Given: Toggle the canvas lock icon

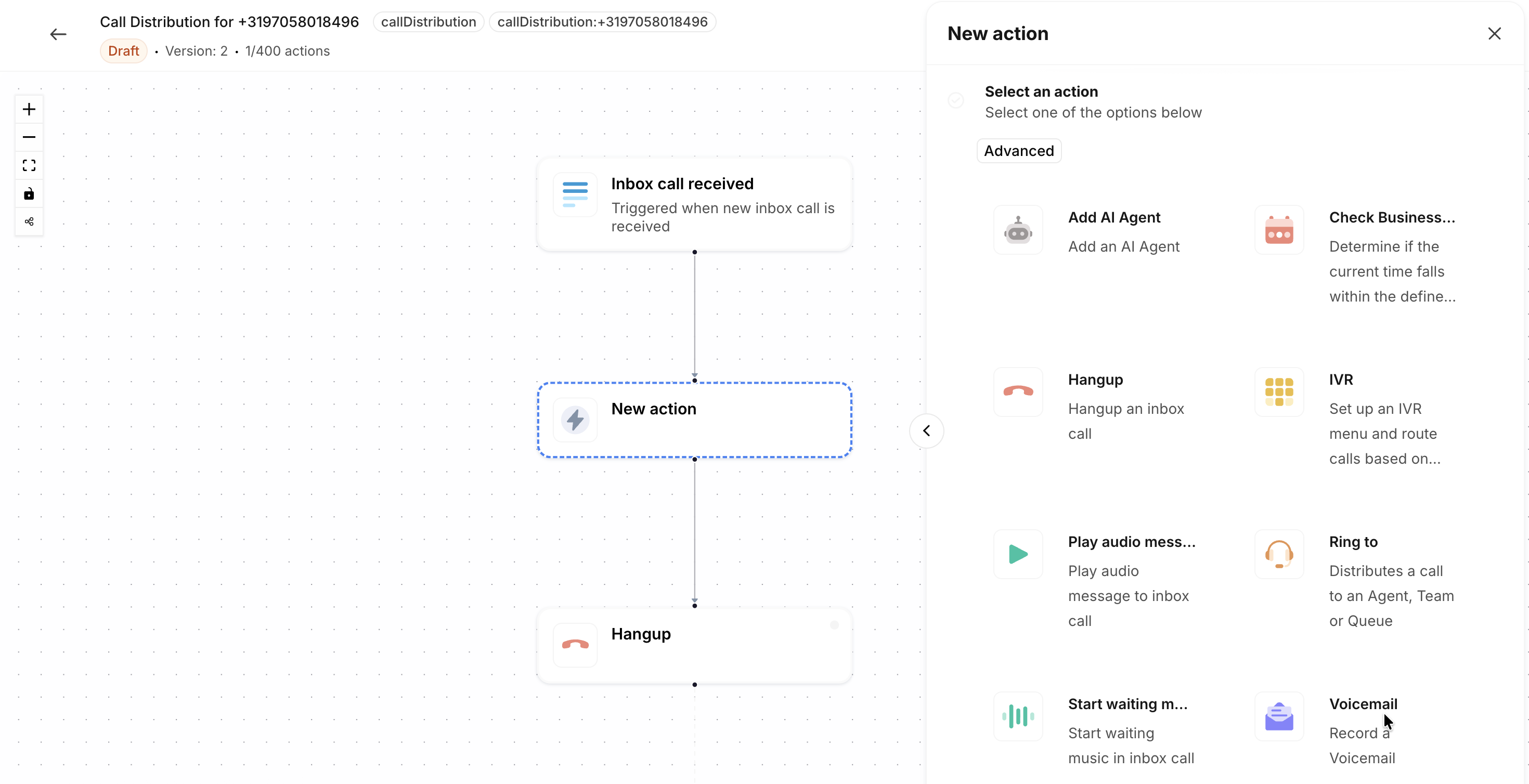Looking at the screenshot, I should click(x=29, y=194).
